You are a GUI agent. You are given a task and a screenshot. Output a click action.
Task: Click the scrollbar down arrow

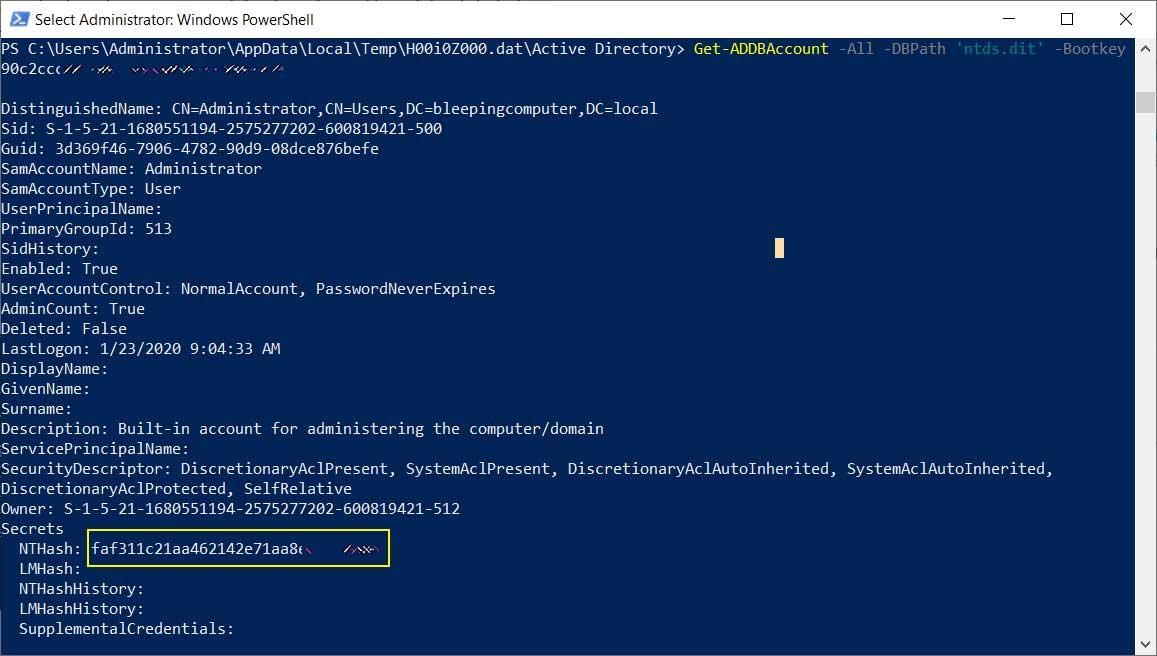(1145, 644)
